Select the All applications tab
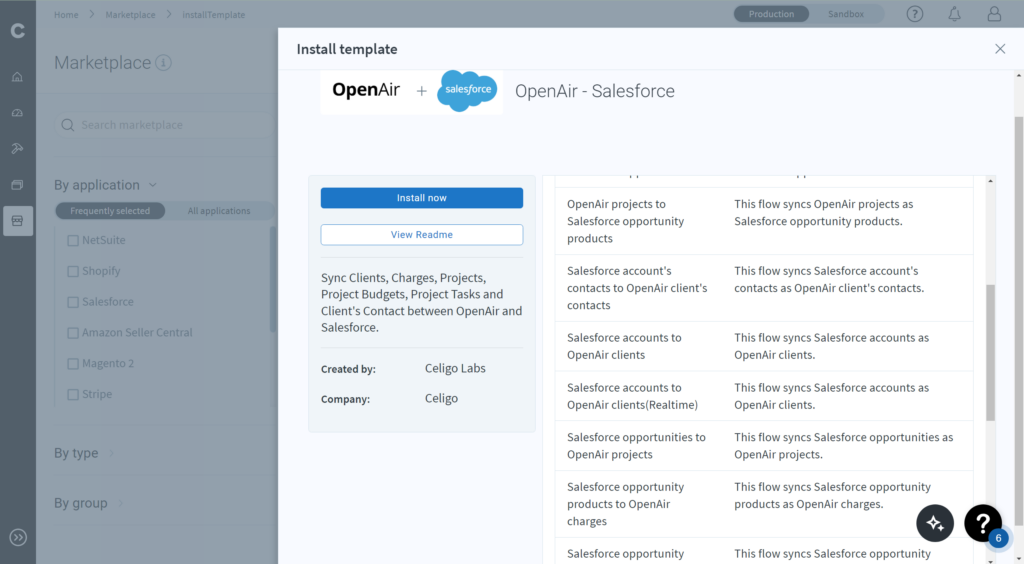This screenshot has height=564, width=1024. tap(219, 211)
